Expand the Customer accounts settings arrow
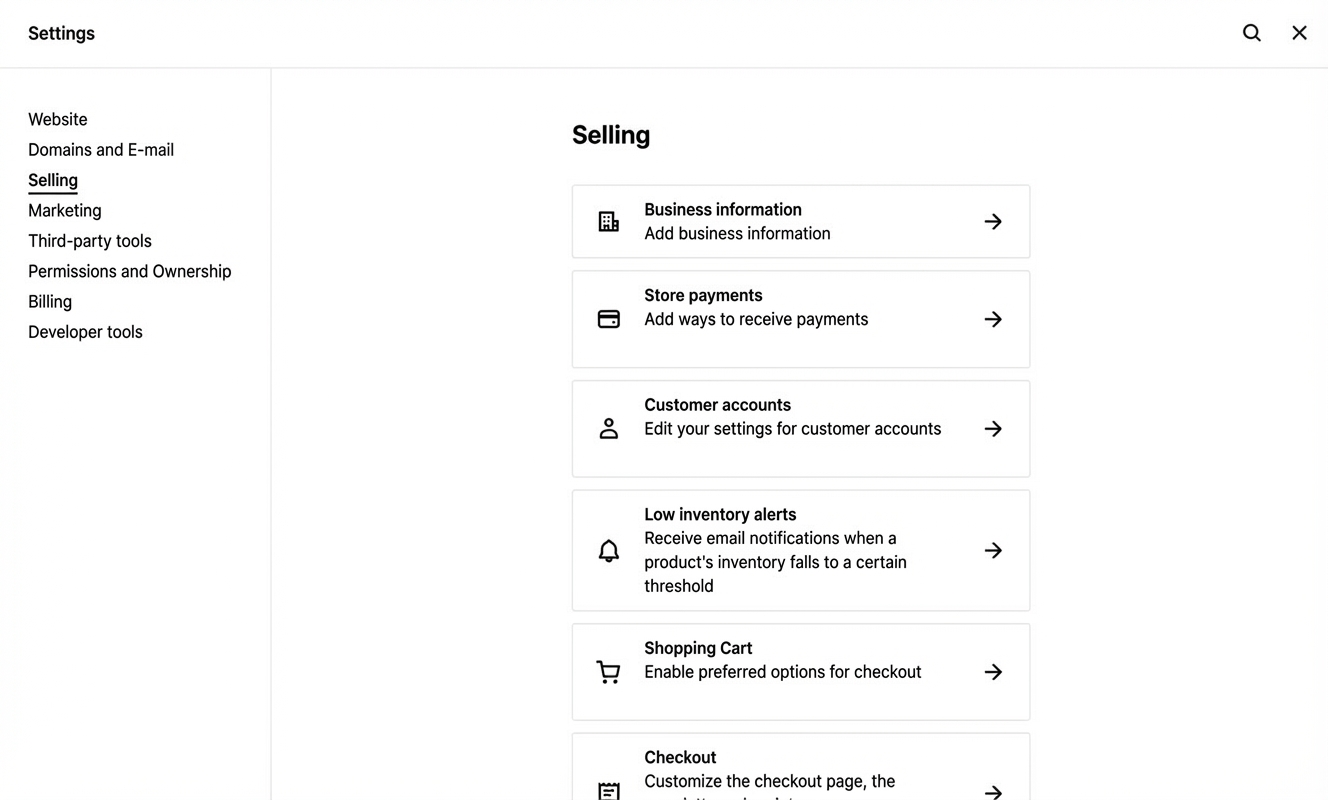Image resolution: width=1328 pixels, height=800 pixels. tap(993, 428)
